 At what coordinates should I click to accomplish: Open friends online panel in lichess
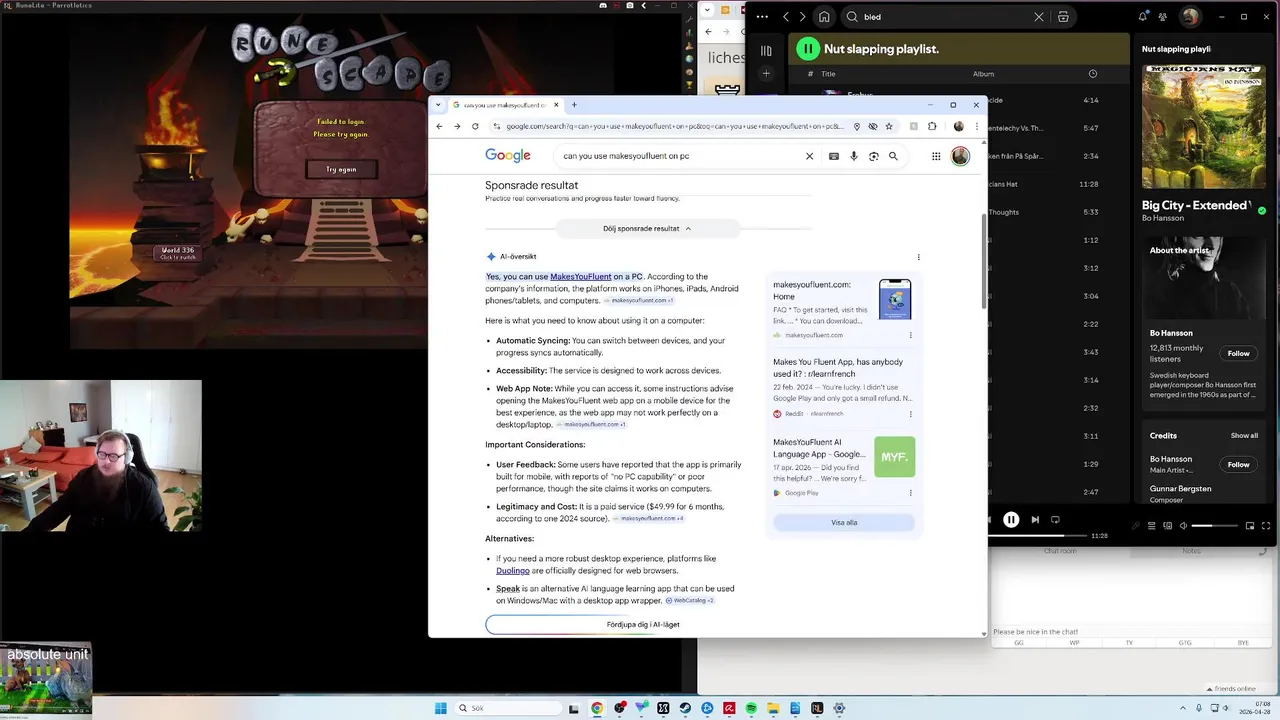click(1233, 688)
